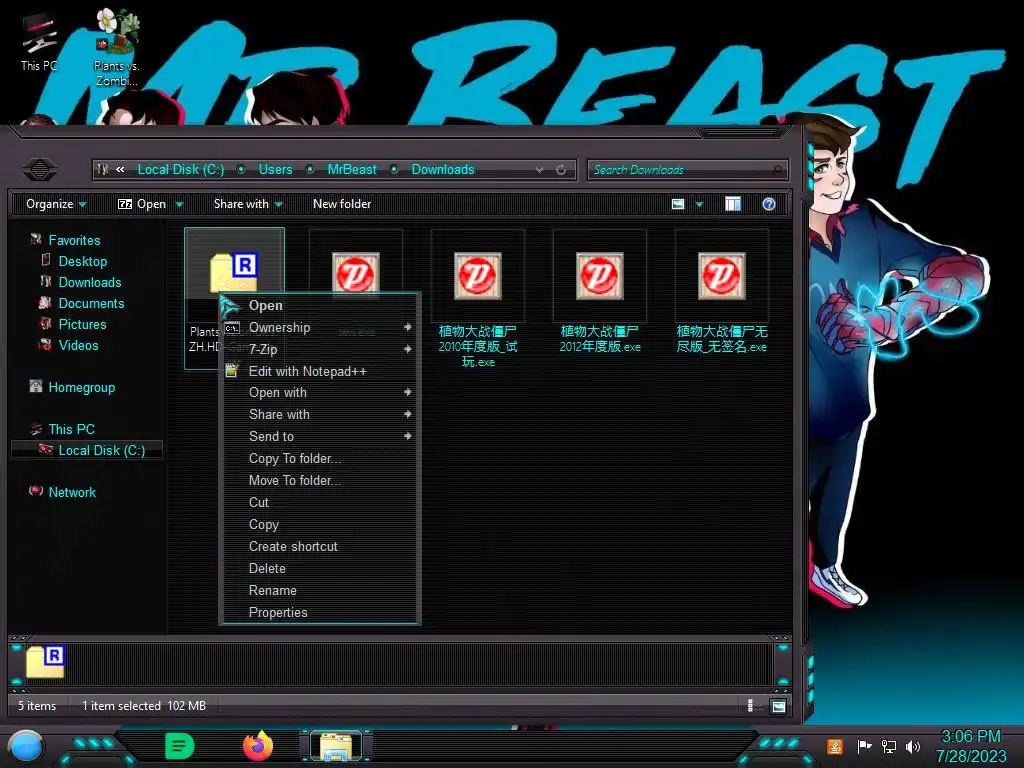Viewport: 1024px width, 768px height.
Task: Expand the Open with submenu
Action: (320, 392)
